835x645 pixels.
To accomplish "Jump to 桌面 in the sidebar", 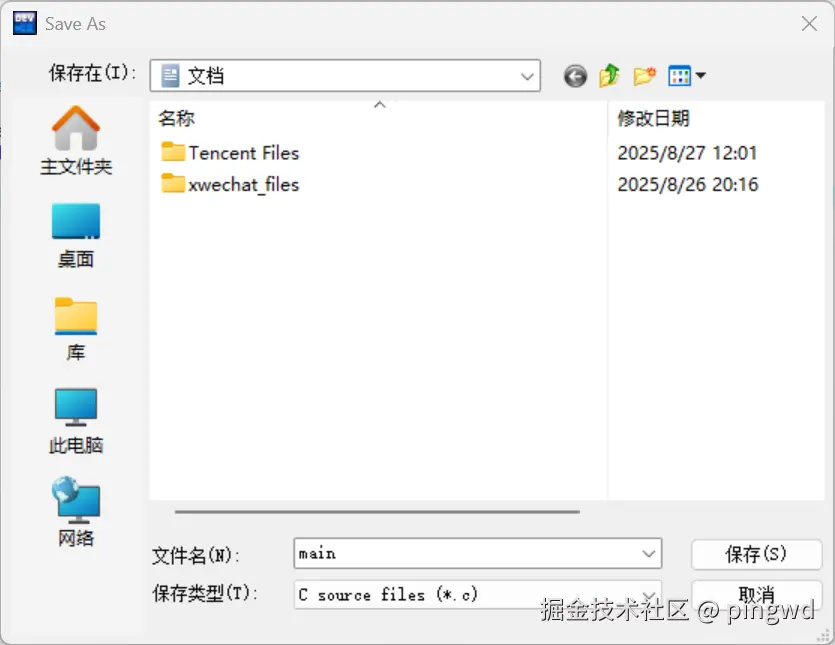I will (76, 236).
